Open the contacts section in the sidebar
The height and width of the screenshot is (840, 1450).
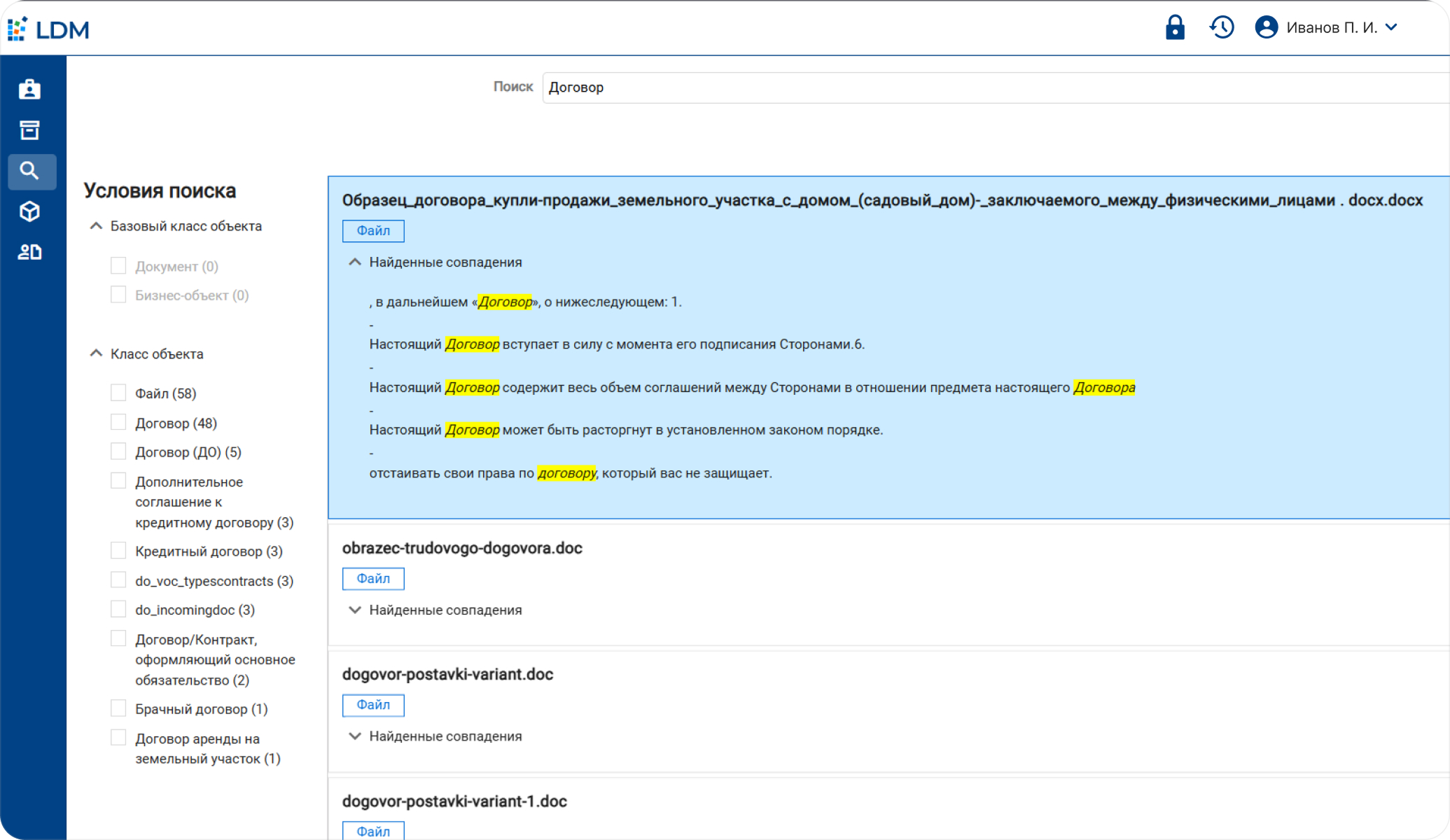(30, 252)
